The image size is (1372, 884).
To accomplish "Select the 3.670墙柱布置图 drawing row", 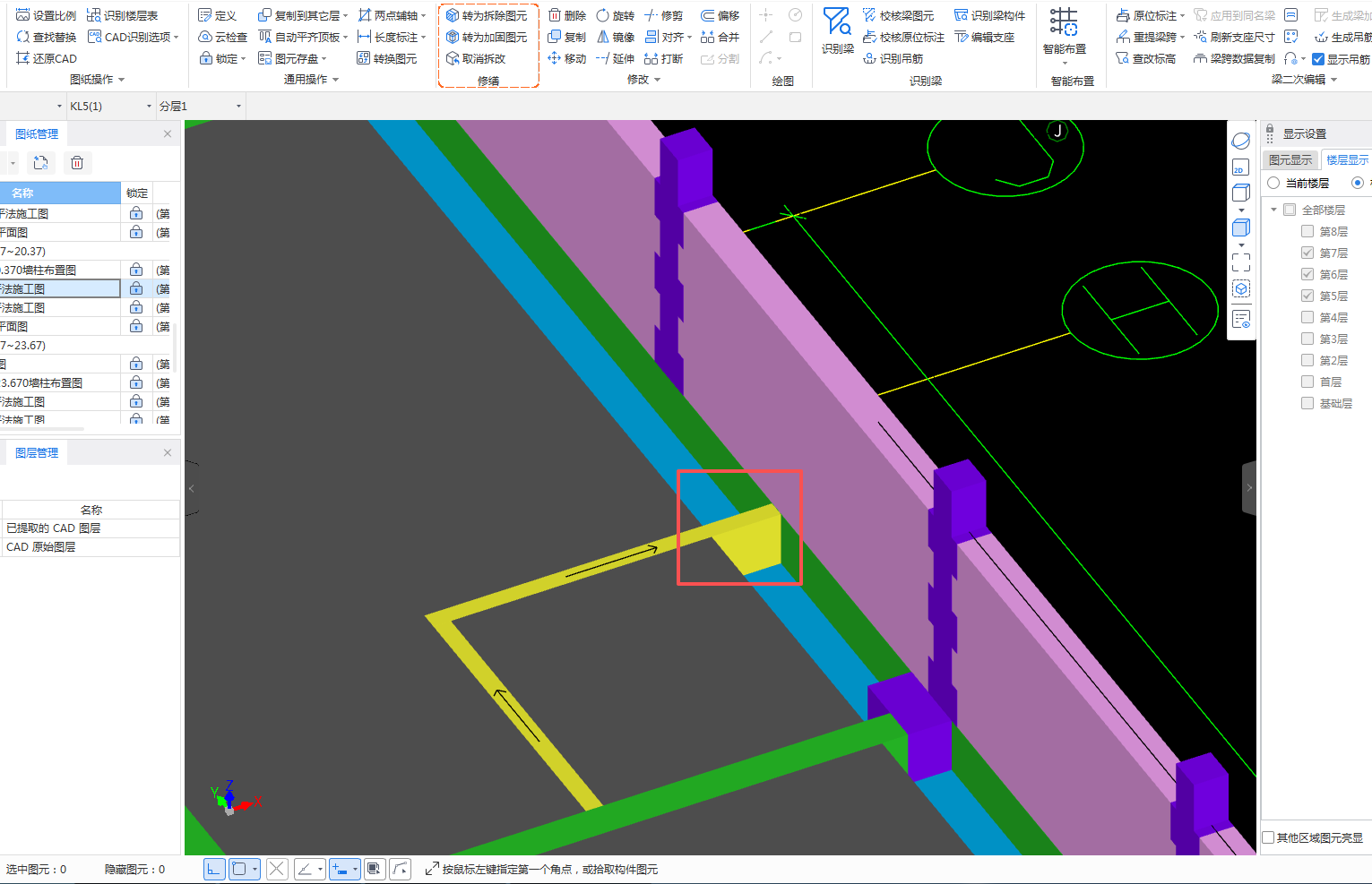I will pyautogui.click(x=60, y=382).
